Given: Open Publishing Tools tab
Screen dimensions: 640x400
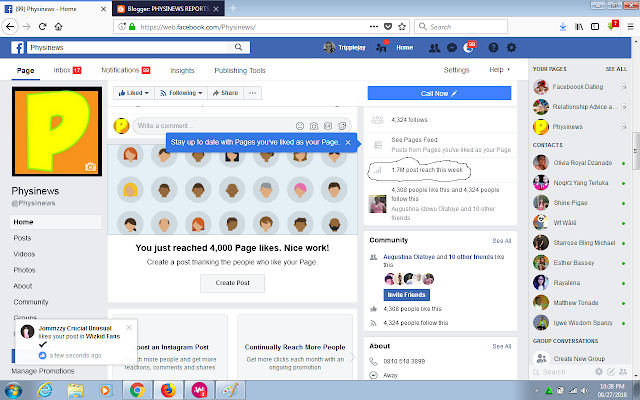Looking at the screenshot, I should 240,71.
